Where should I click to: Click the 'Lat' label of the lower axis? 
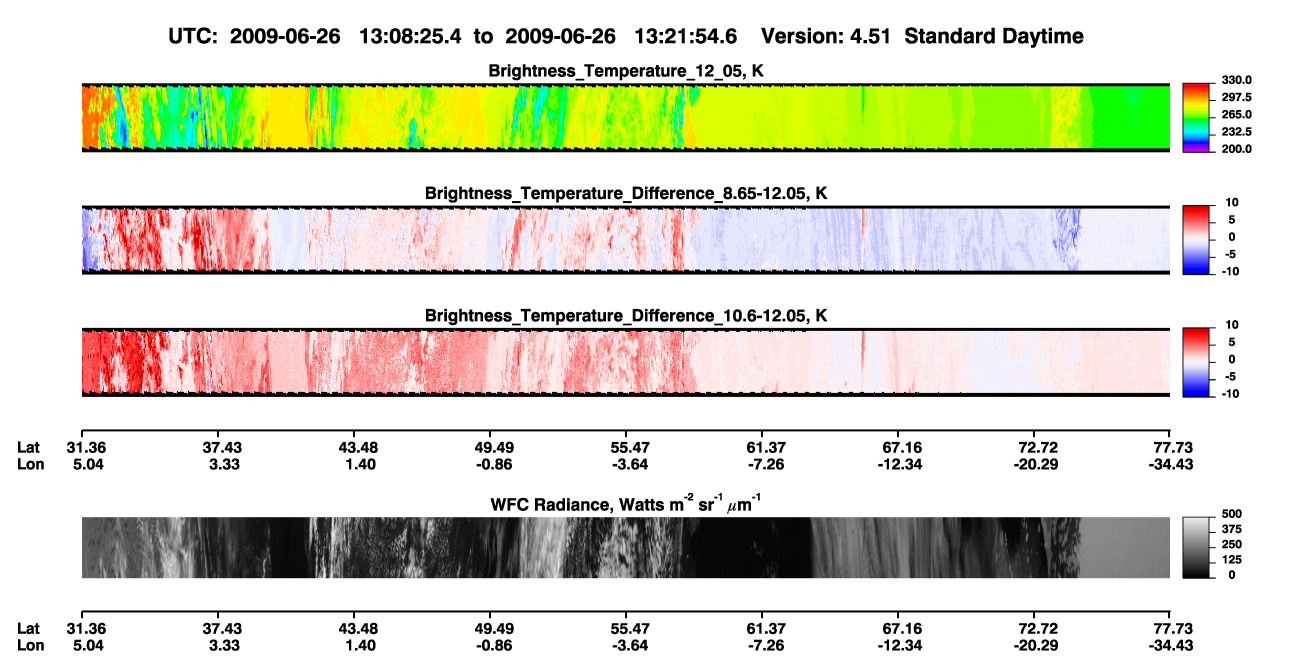(28, 628)
